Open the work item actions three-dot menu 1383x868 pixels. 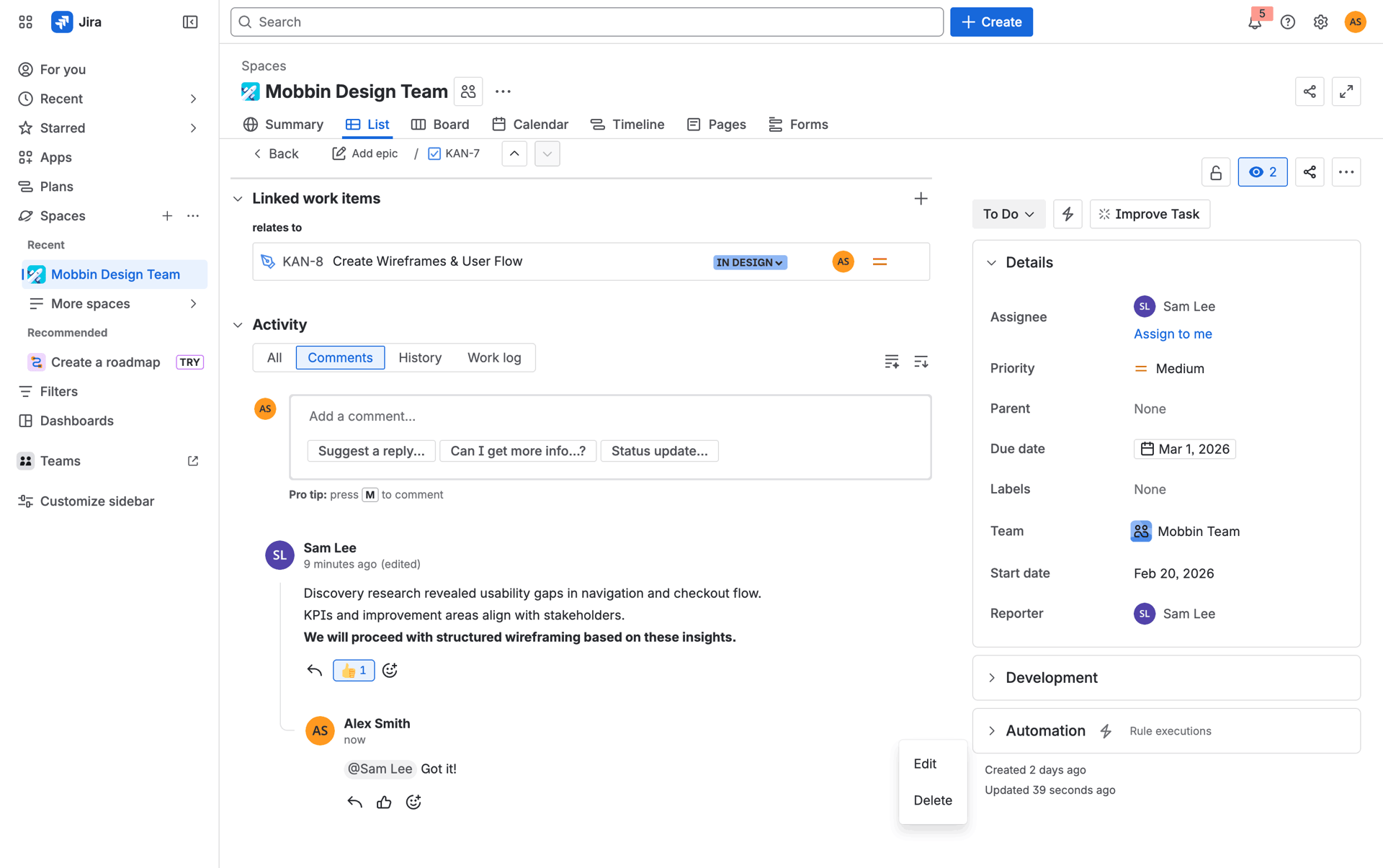1346,172
